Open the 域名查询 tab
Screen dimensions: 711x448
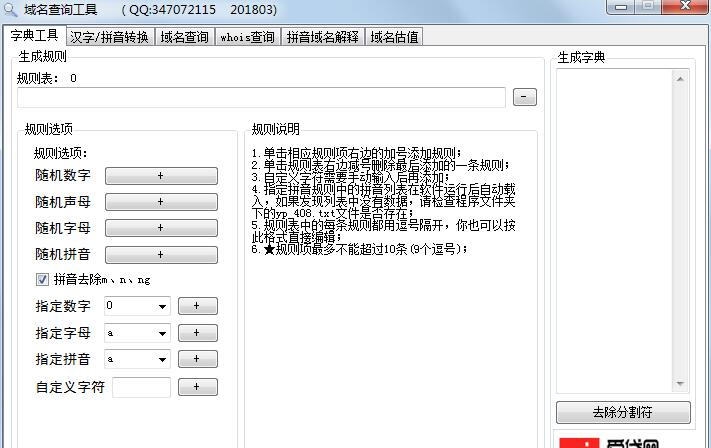[x=185, y=37]
